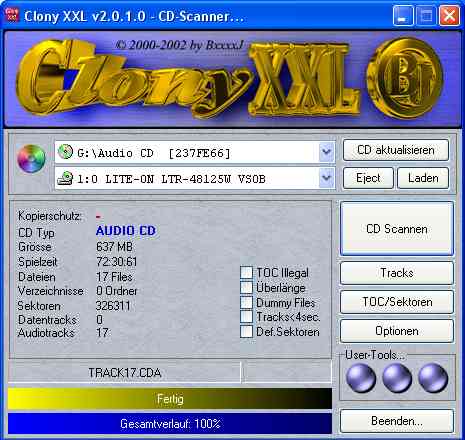Click the Datentracks label

point(47,320)
